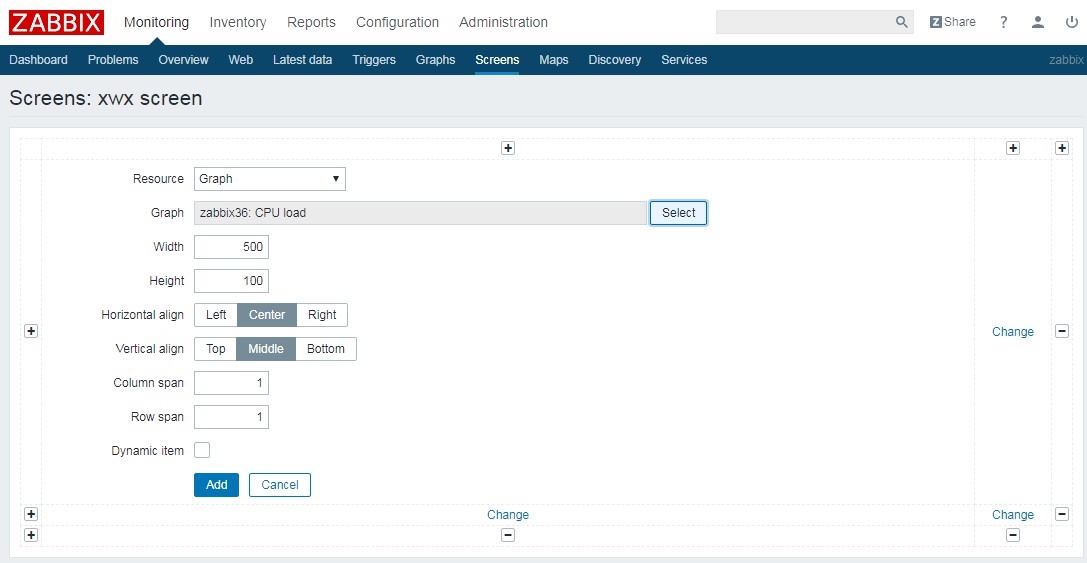The image size is (1087, 563).
Task: Switch to the Latest data tab
Action: pyautogui.click(x=302, y=60)
